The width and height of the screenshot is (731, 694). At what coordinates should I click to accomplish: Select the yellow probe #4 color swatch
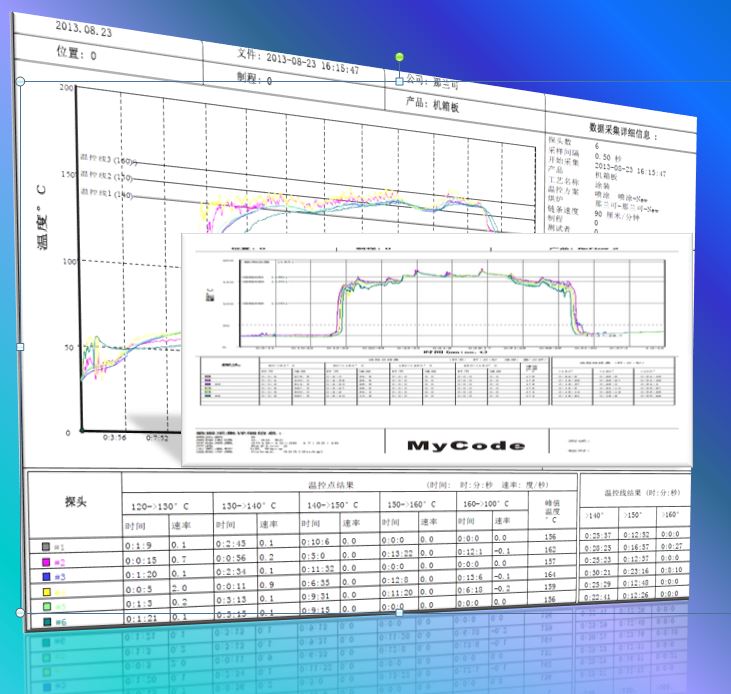click(47, 591)
